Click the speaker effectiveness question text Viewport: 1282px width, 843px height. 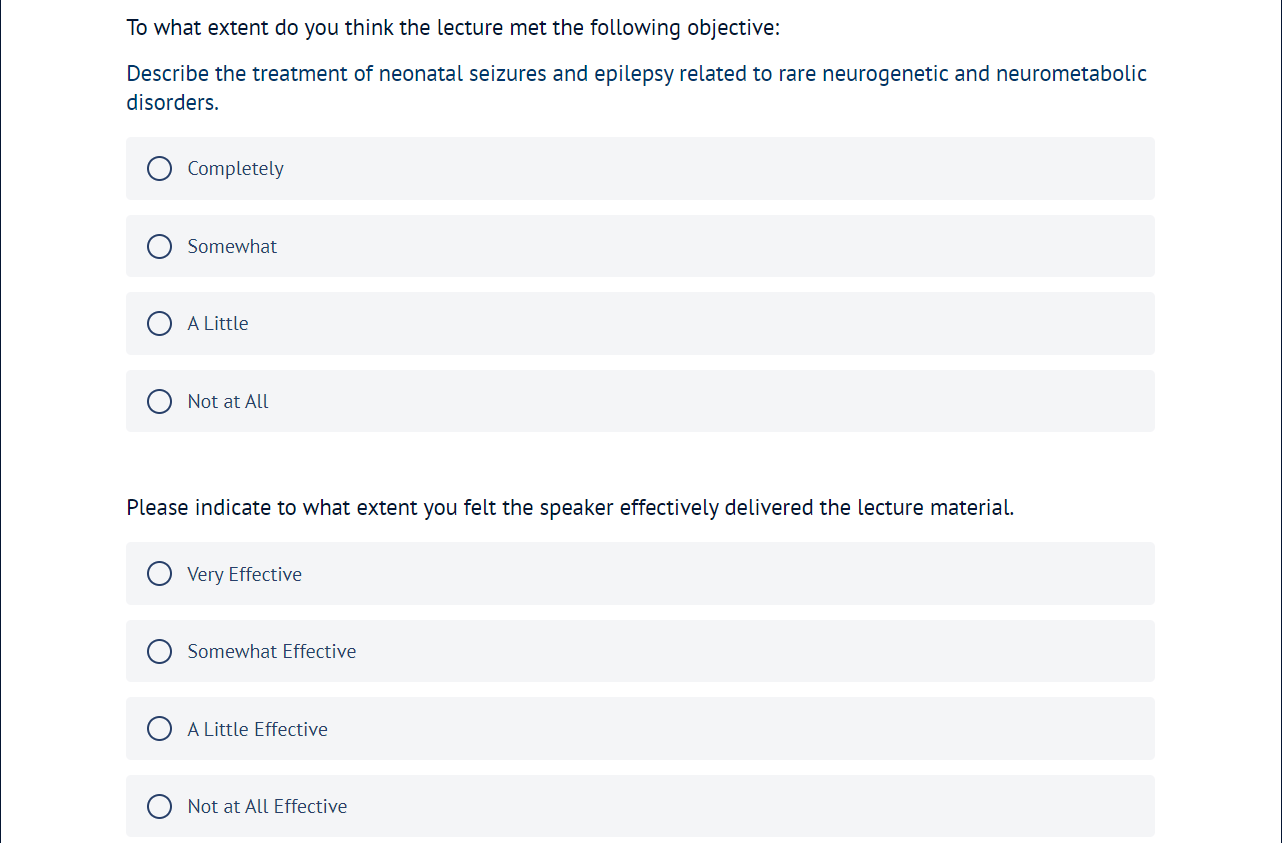(x=570, y=508)
